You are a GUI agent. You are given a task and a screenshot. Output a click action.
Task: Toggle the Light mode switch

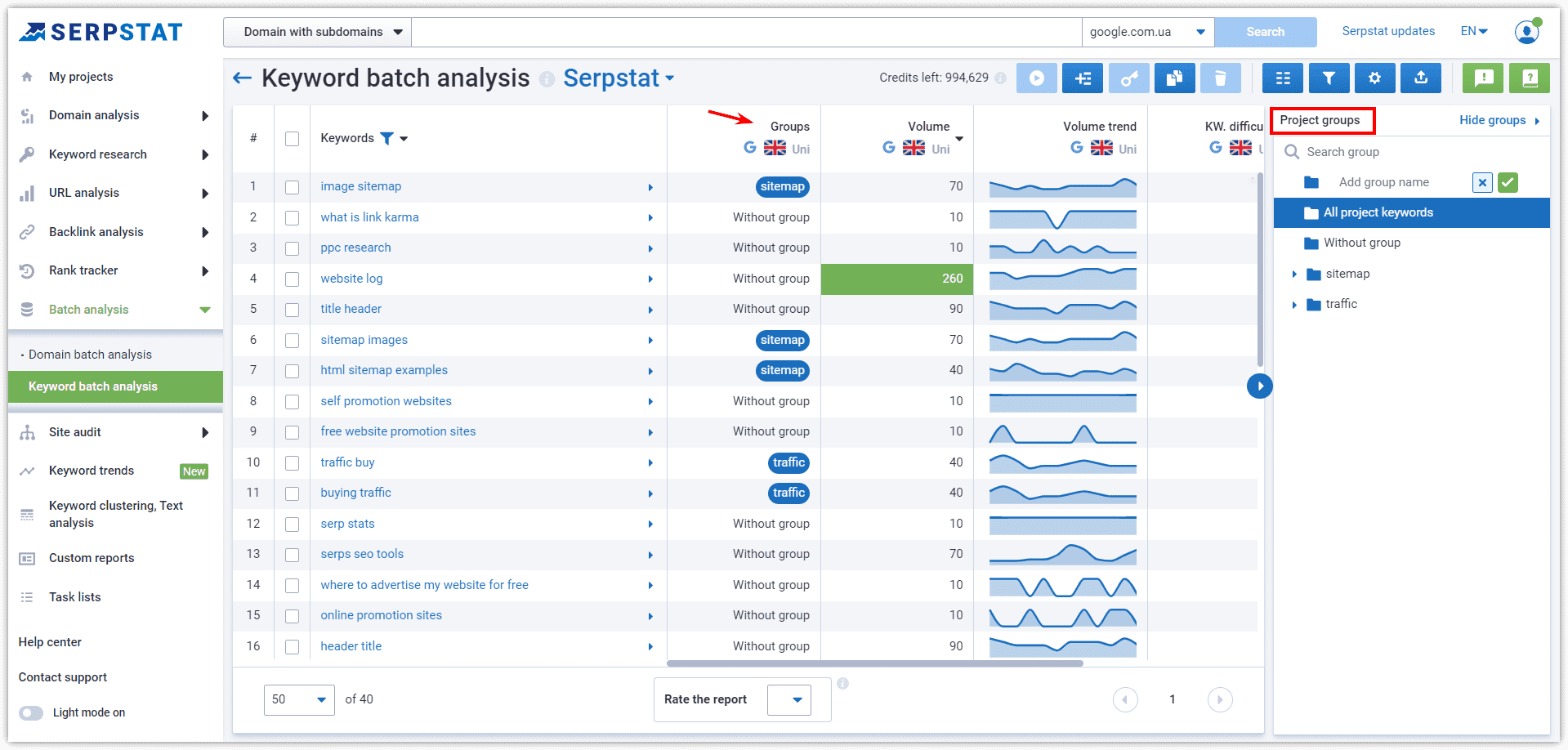(31, 712)
